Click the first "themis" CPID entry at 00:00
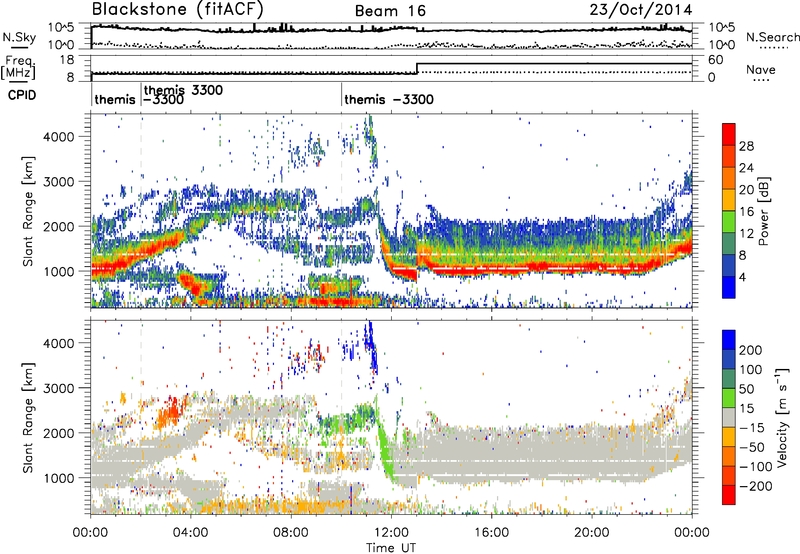The image size is (800, 554). point(115,99)
